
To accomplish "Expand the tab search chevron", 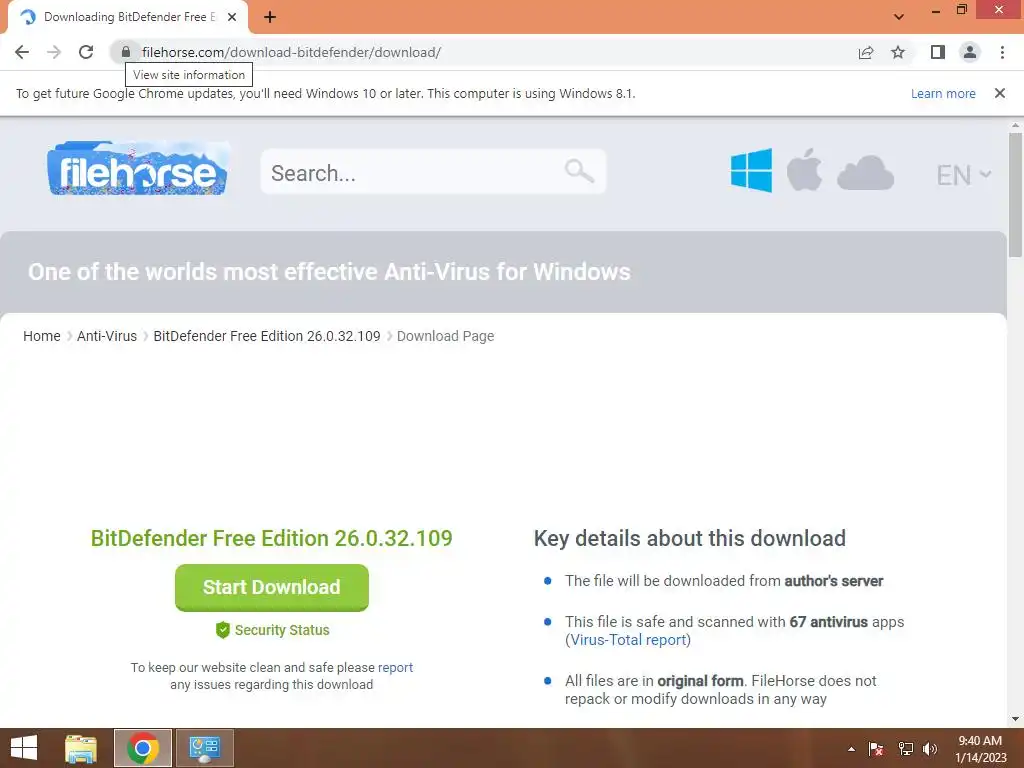I will [x=899, y=17].
